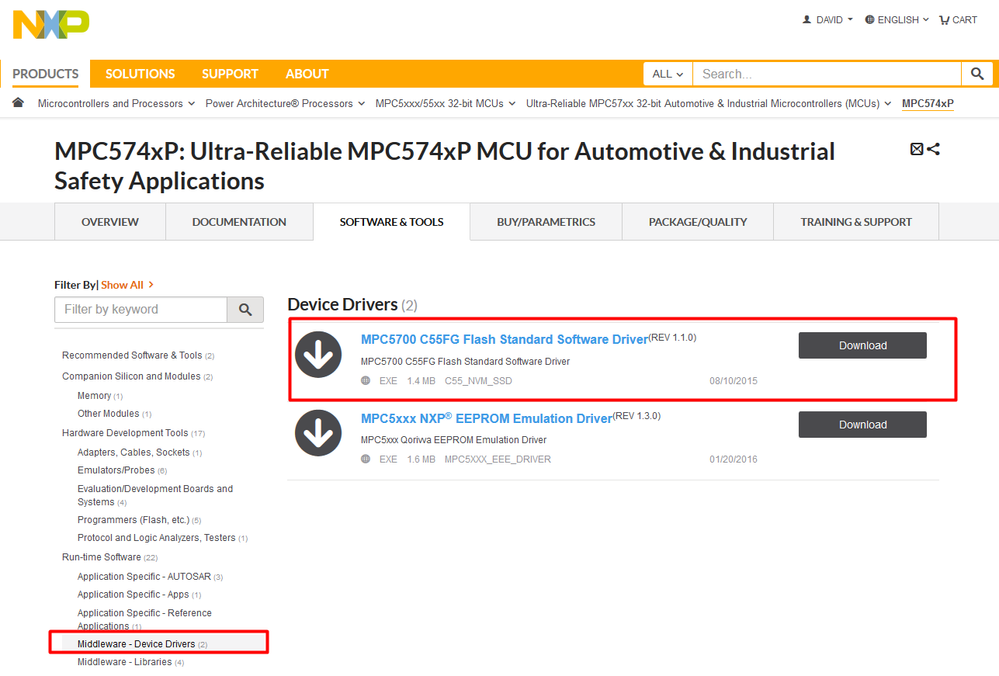Click the top search magnifier button
This screenshot has height=676, width=999.
[x=977, y=74]
